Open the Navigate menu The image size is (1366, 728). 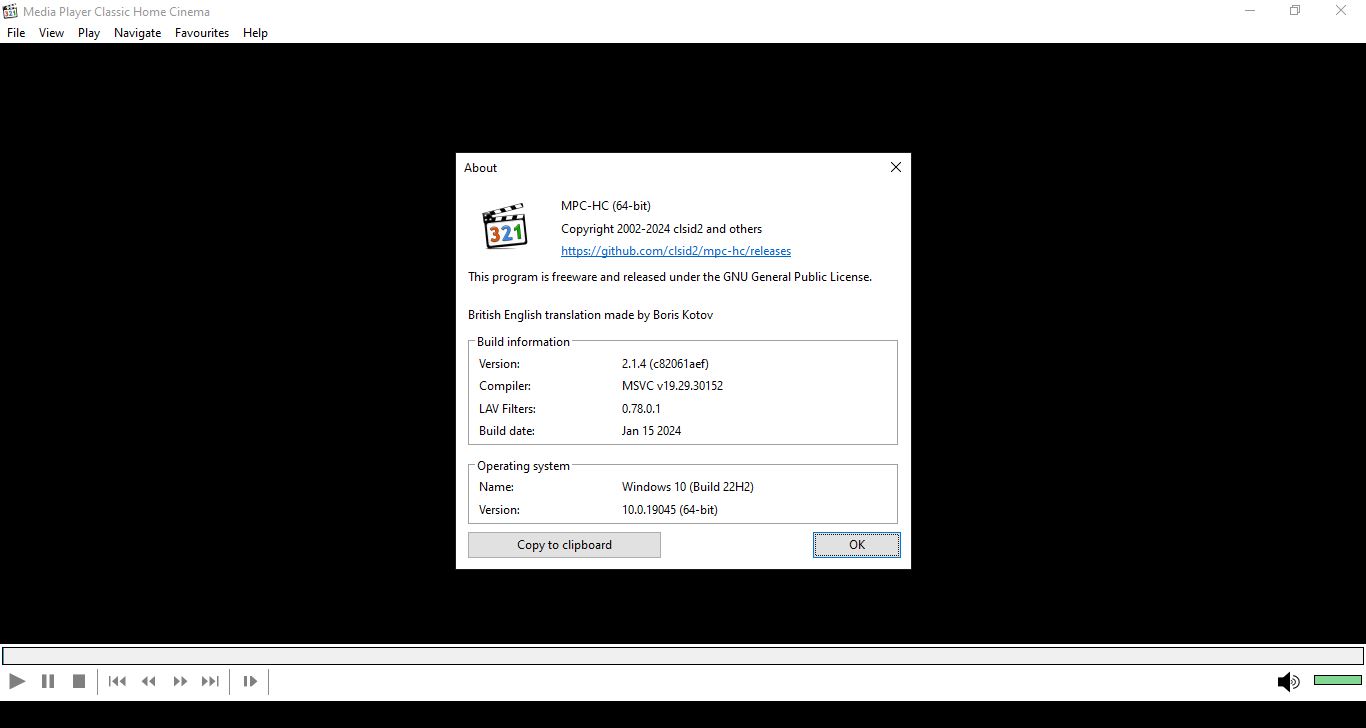137,33
